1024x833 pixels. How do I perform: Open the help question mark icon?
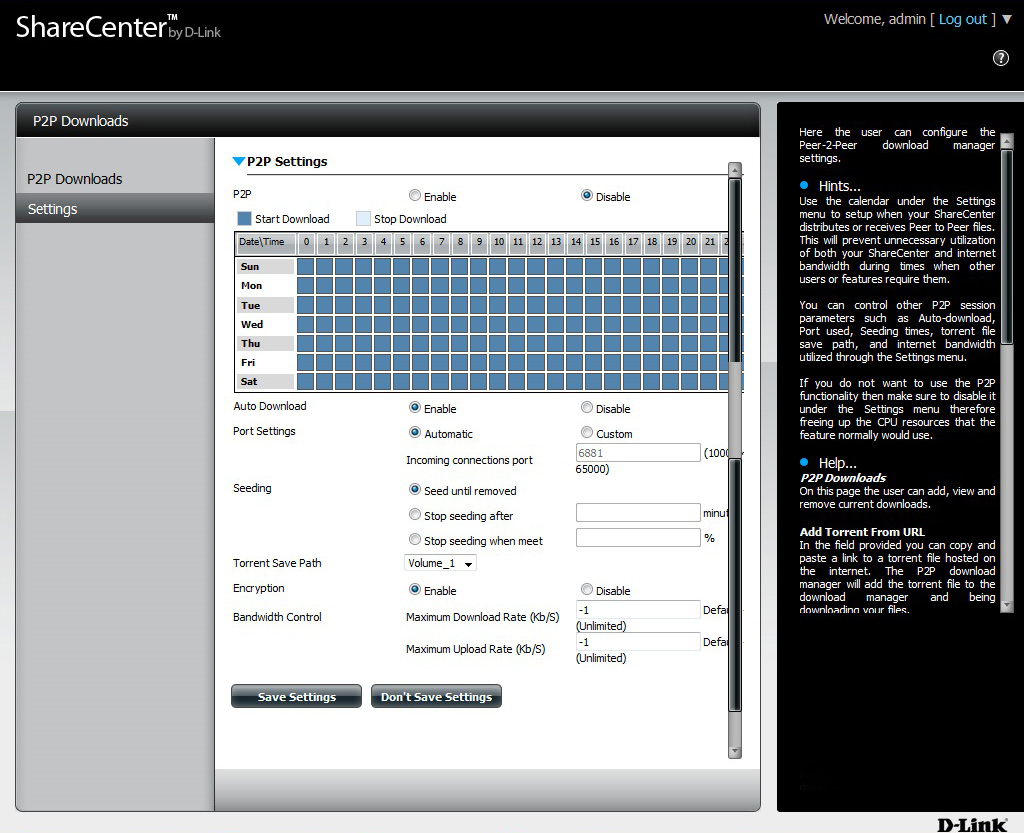[x=1000, y=58]
